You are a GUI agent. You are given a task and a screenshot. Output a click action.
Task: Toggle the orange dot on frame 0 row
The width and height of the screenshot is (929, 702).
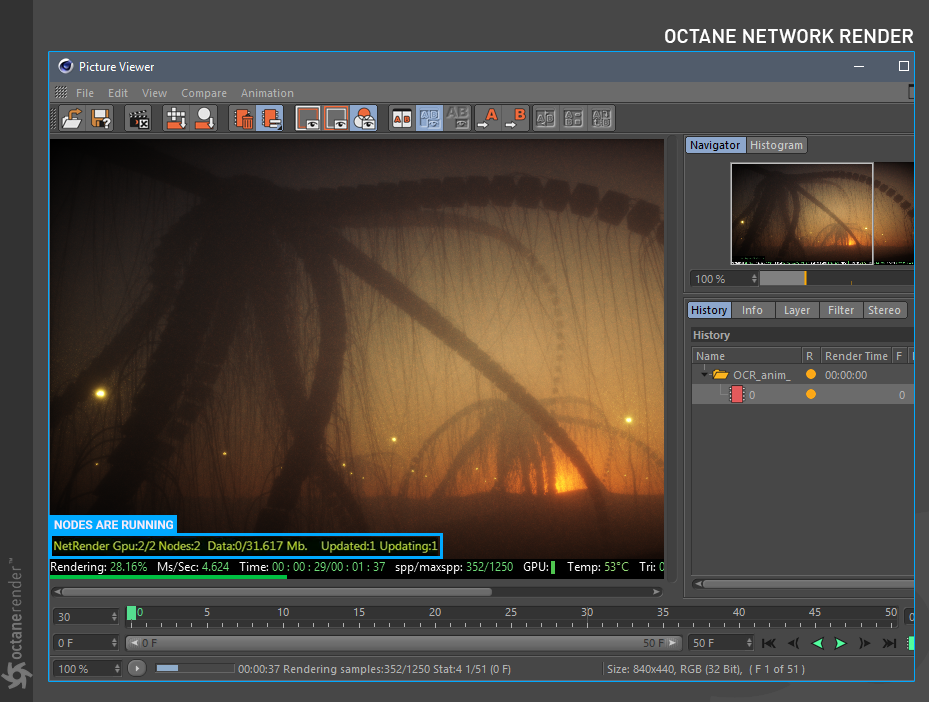tap(810, 395)
